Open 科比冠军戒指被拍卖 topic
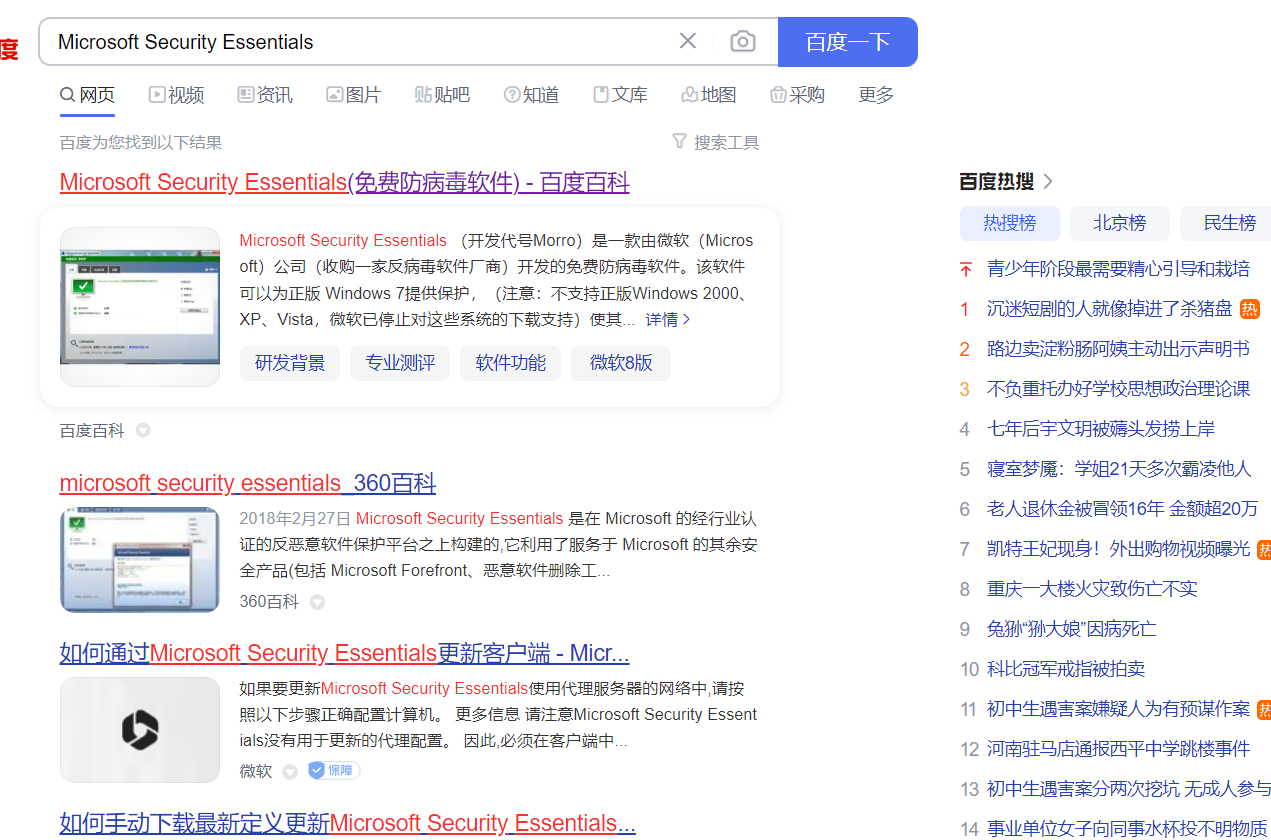This screenshot has height=840, width=1271. click(1066, 669)
